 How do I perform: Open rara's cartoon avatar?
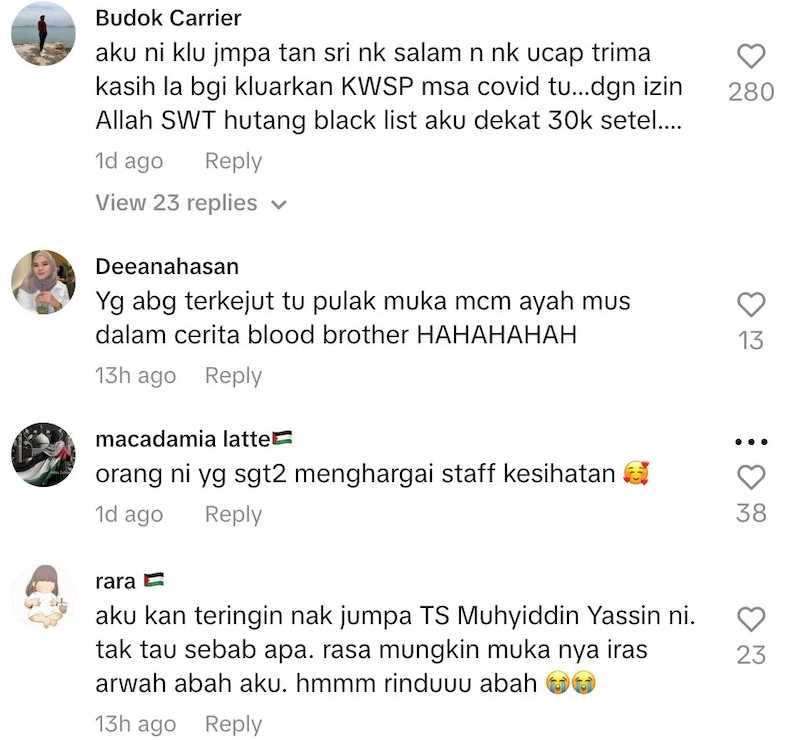(43, 597)
